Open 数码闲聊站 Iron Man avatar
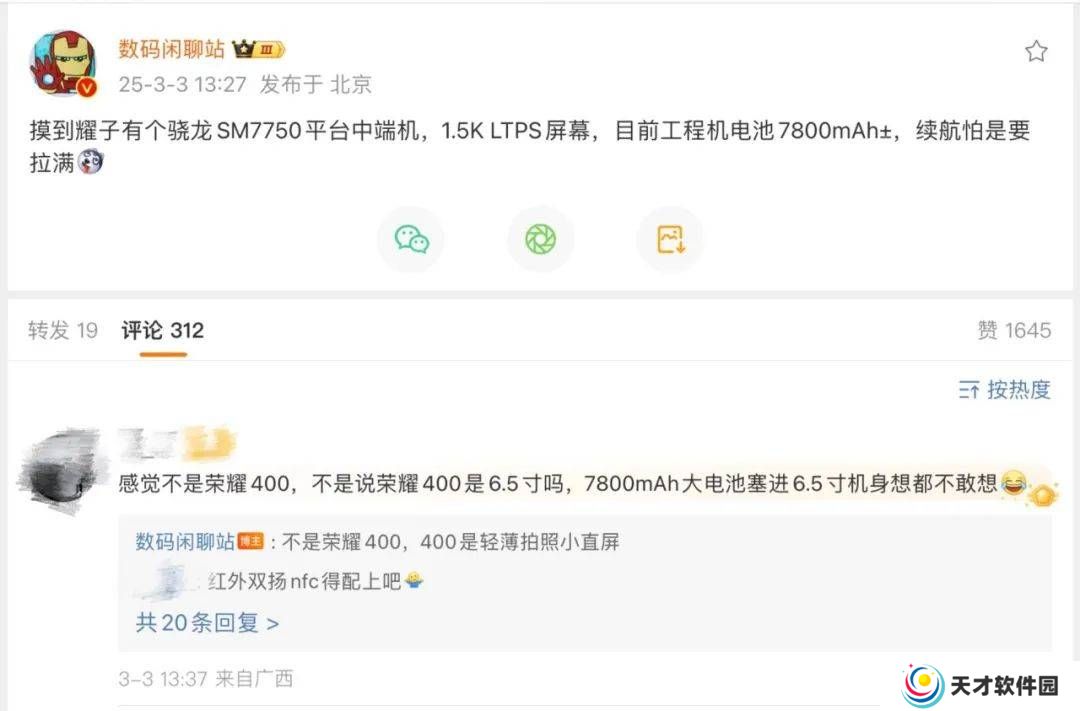The width and height of the screenshot is (1080, 711). pyautogui.click(x=63, y=63)
